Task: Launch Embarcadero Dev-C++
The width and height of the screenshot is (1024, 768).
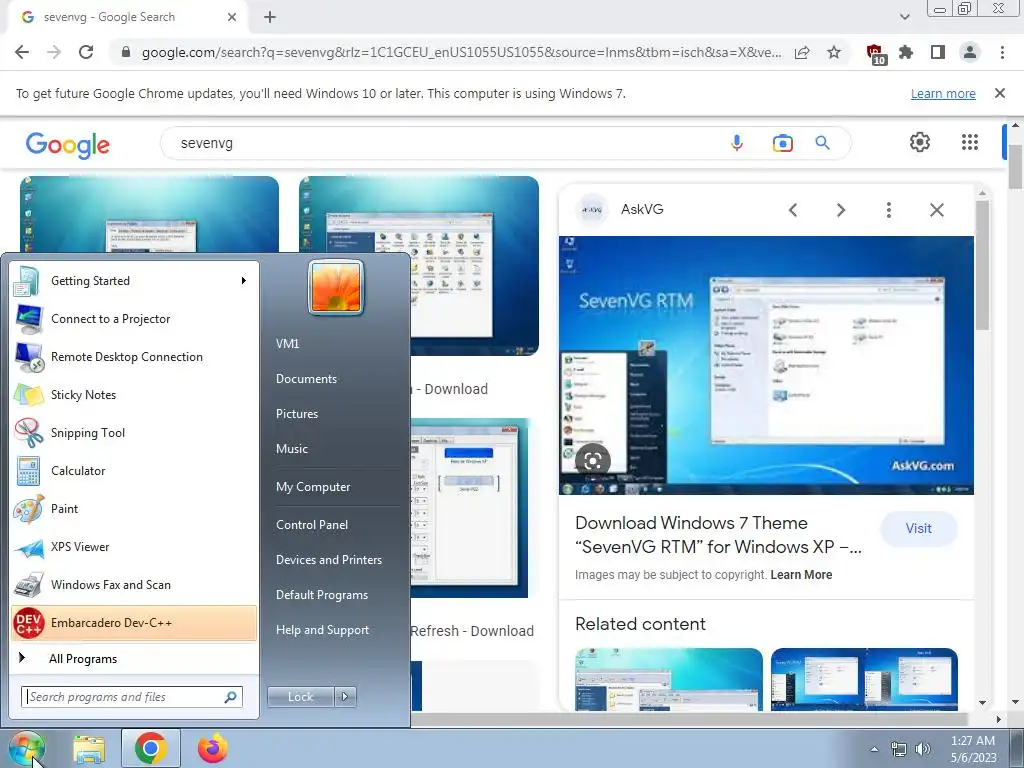Action: [134, 622]
